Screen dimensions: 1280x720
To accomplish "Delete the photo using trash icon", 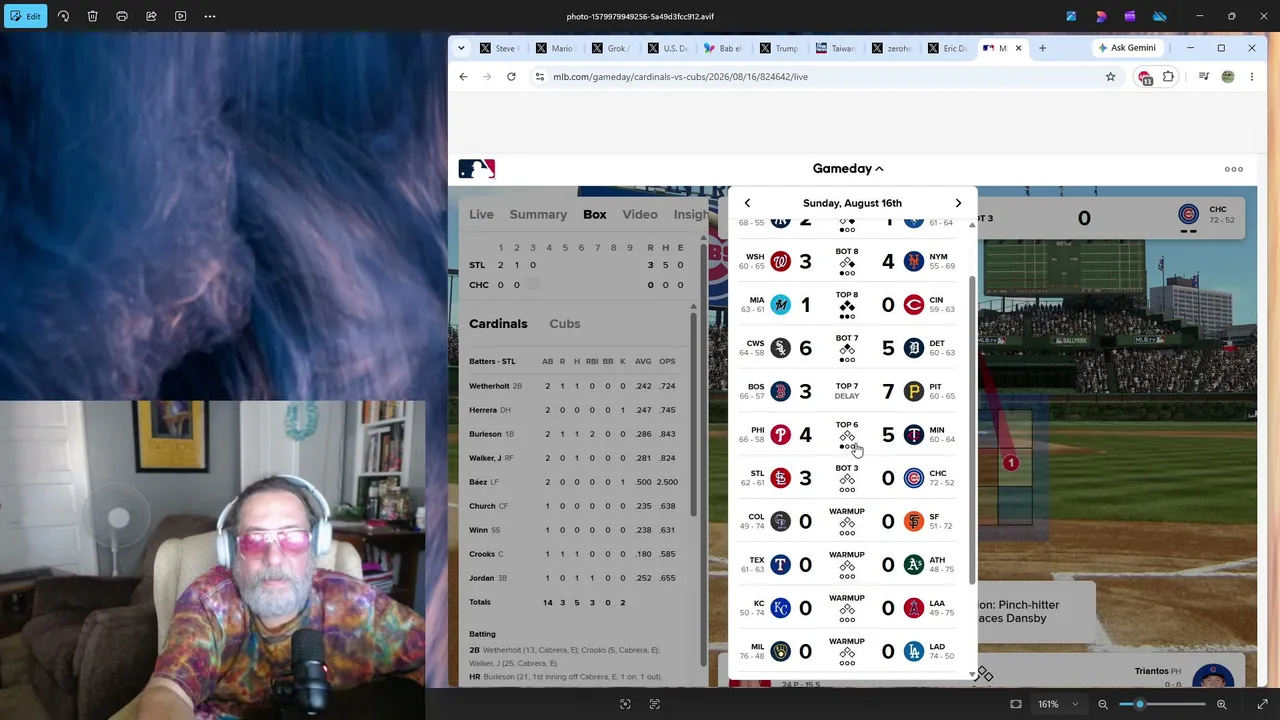I will pos(92,16).
